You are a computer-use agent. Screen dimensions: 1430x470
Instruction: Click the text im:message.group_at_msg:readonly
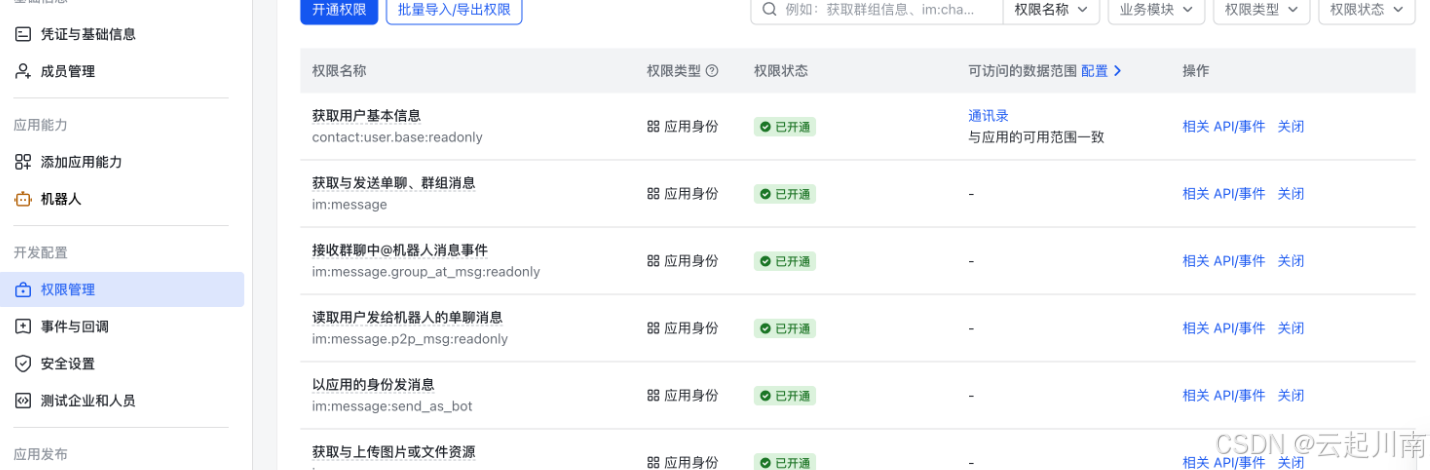click(x=426, y=272)
